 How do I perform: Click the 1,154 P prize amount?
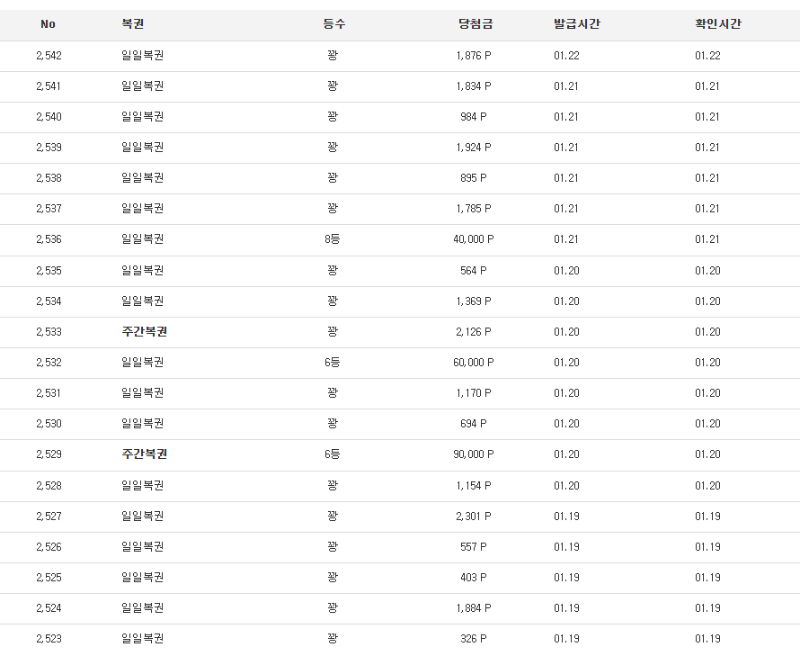tap(473, 485)
